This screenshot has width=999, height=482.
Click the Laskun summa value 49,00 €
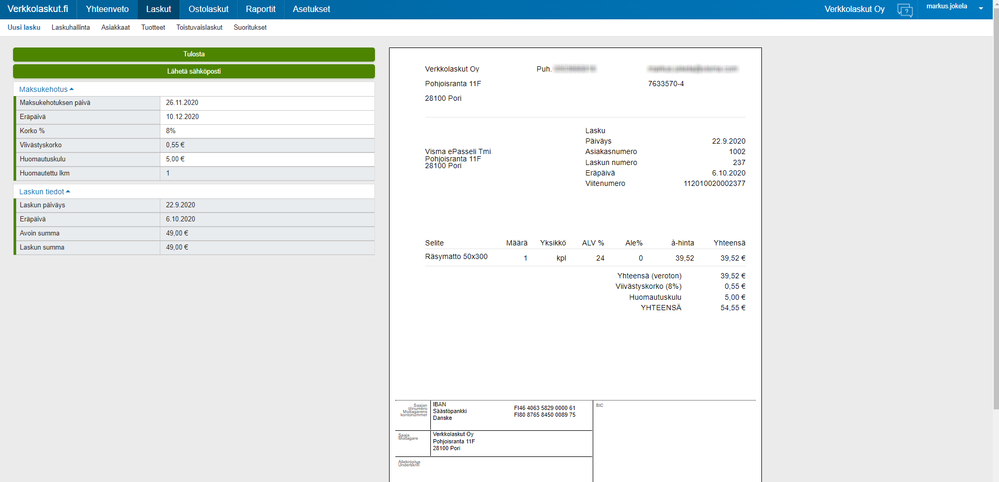pos(177,247)
